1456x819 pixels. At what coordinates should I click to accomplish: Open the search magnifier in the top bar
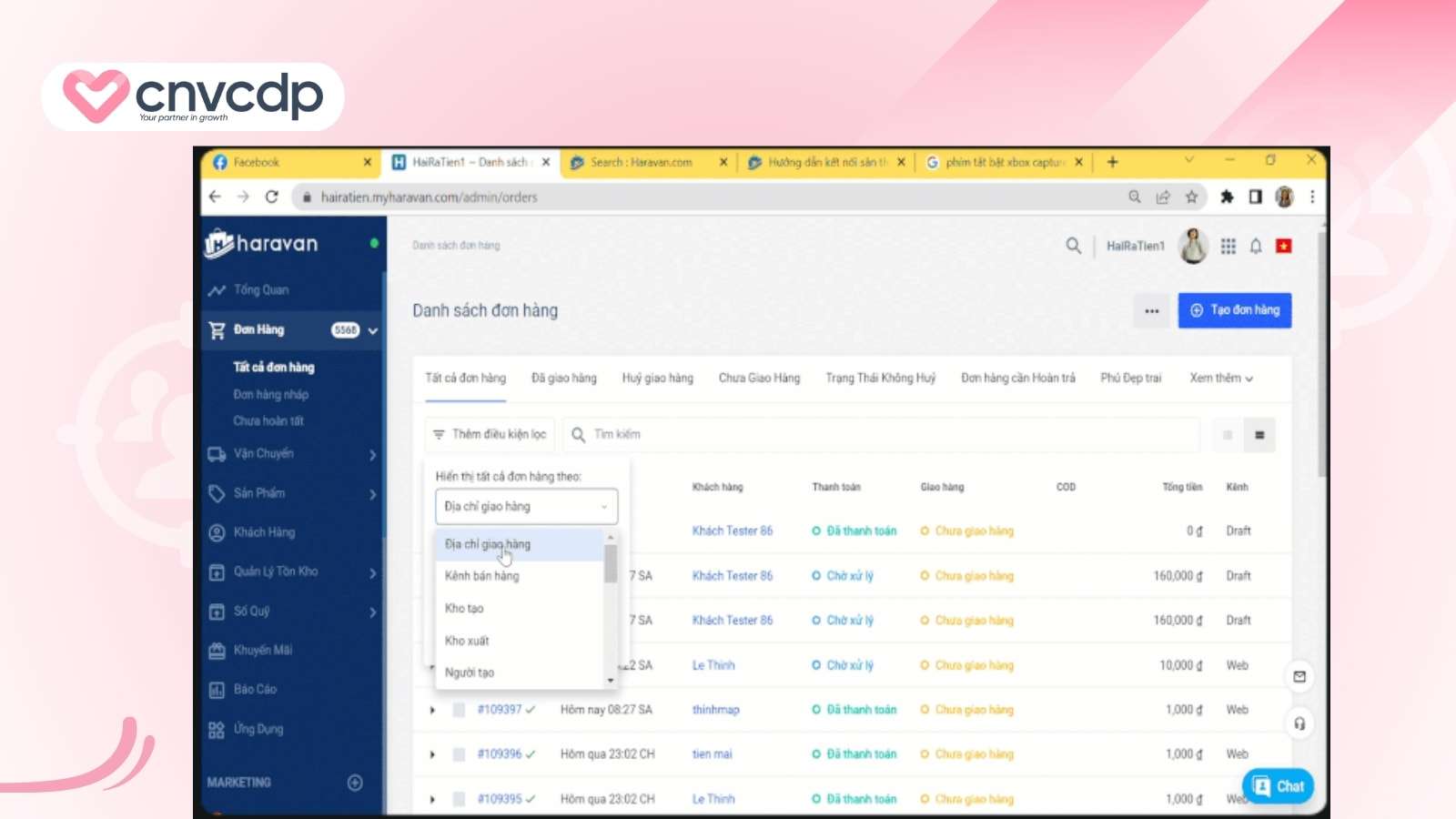coord(1073,246)
